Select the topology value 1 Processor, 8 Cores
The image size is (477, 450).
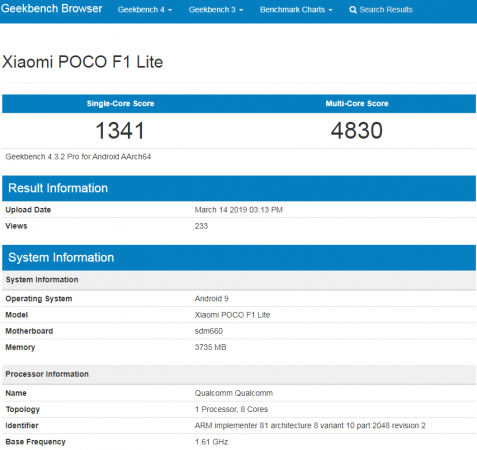pos(232,409)
